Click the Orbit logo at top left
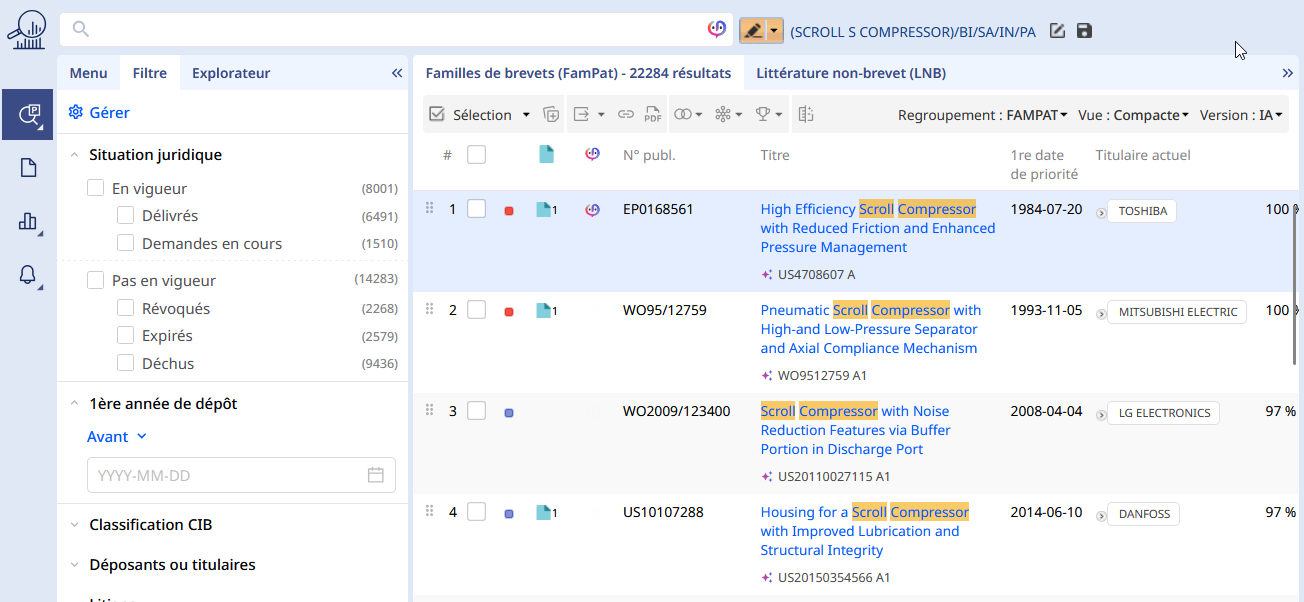This screenshot has width=1304, height=602. [x=27, y=30]
